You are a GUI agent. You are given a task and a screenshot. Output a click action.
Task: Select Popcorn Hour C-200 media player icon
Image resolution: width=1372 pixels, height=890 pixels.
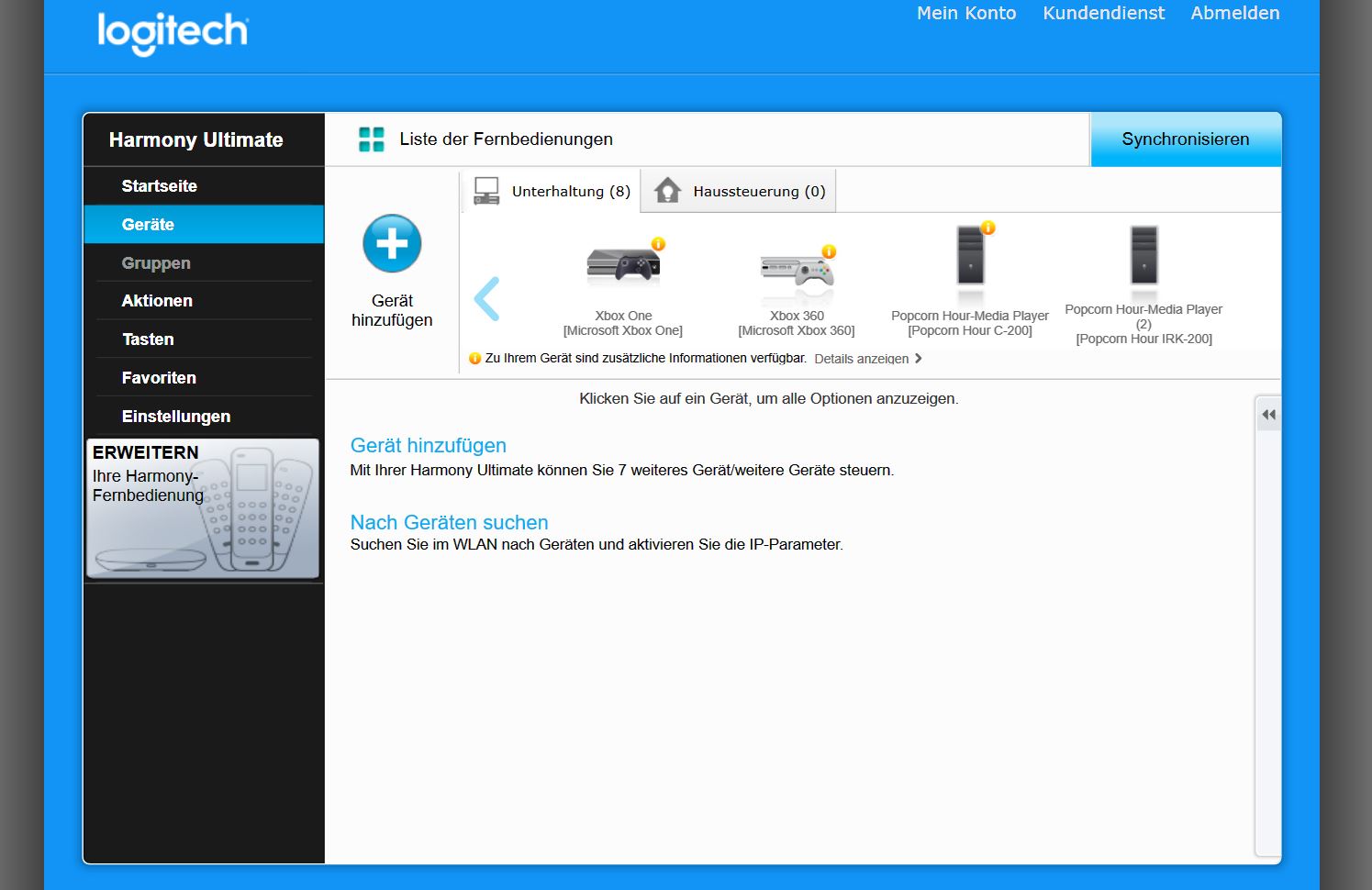pos(970,256)
